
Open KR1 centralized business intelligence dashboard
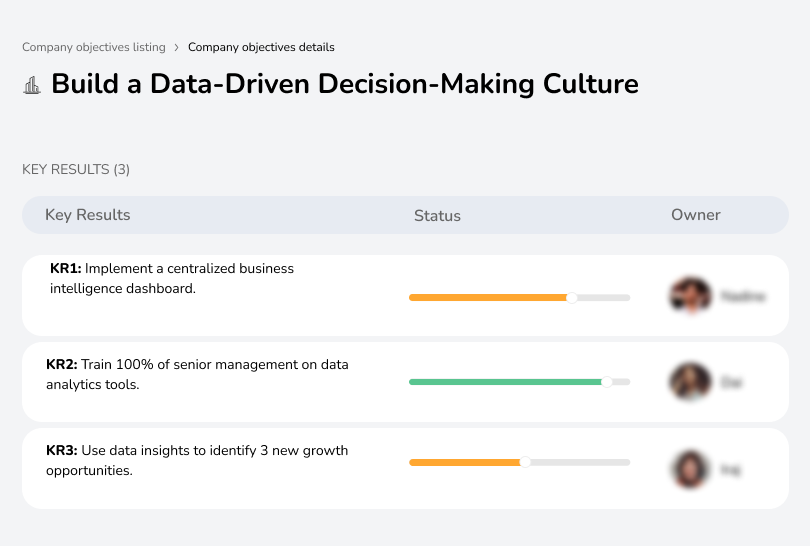pos(405,295)
